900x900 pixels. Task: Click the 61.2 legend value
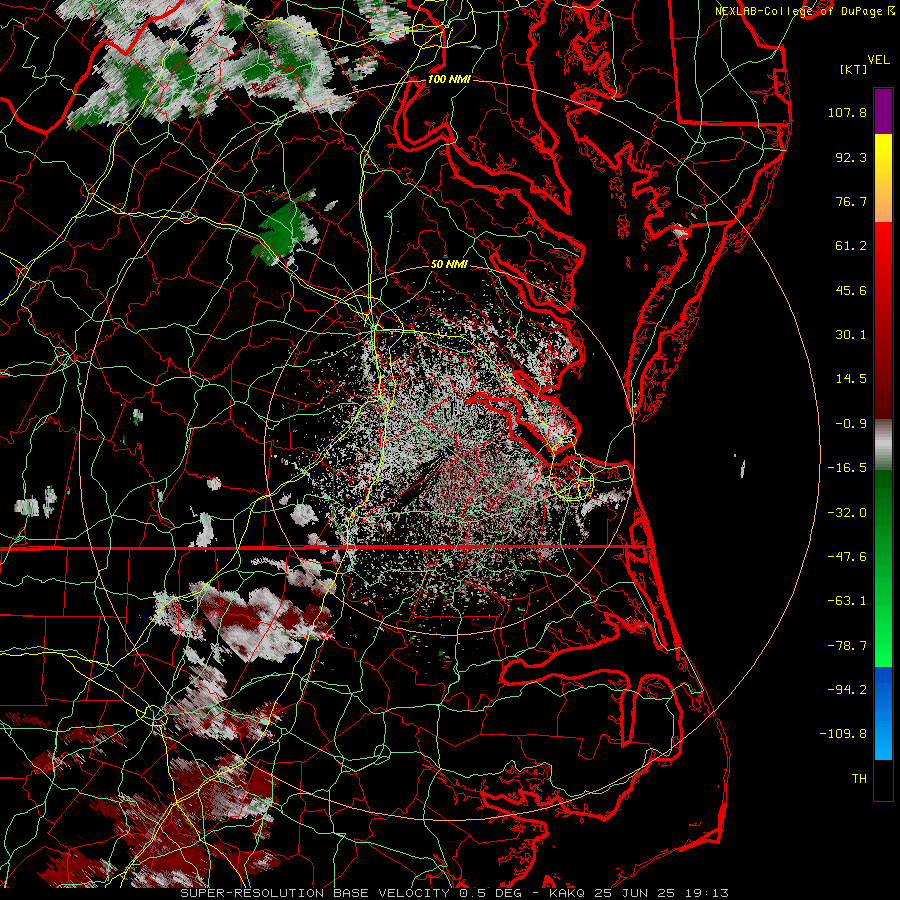[x=851, y=246]
